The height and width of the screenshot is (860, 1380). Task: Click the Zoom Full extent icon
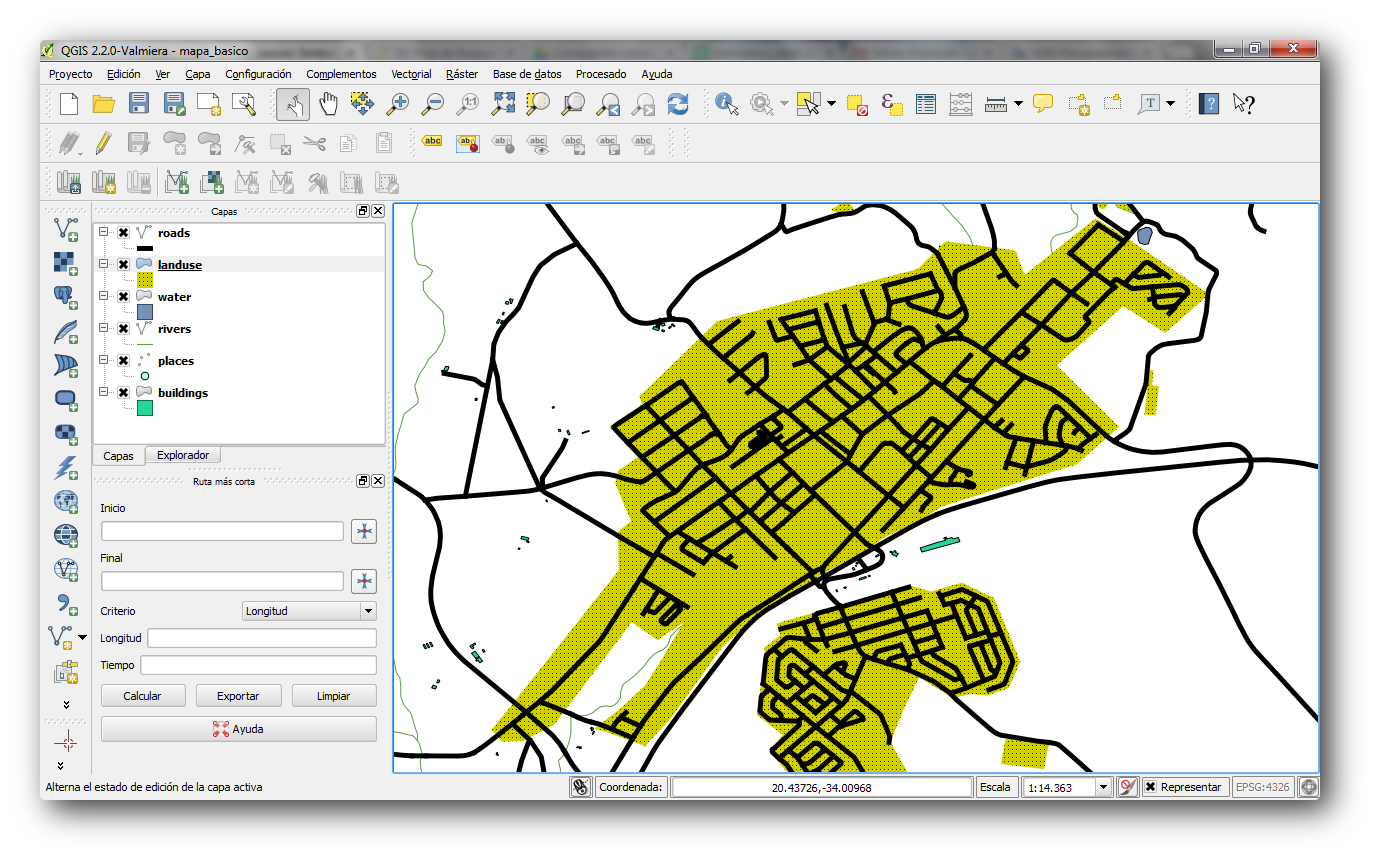tap(503, 103)
